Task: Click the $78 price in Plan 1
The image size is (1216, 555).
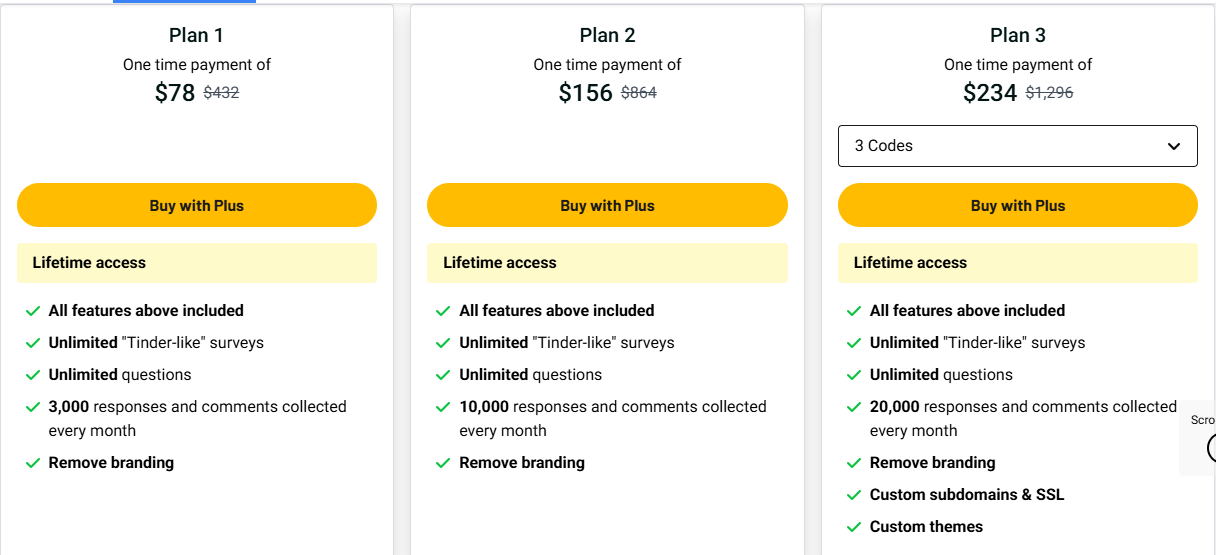Action: coord(175,93)
